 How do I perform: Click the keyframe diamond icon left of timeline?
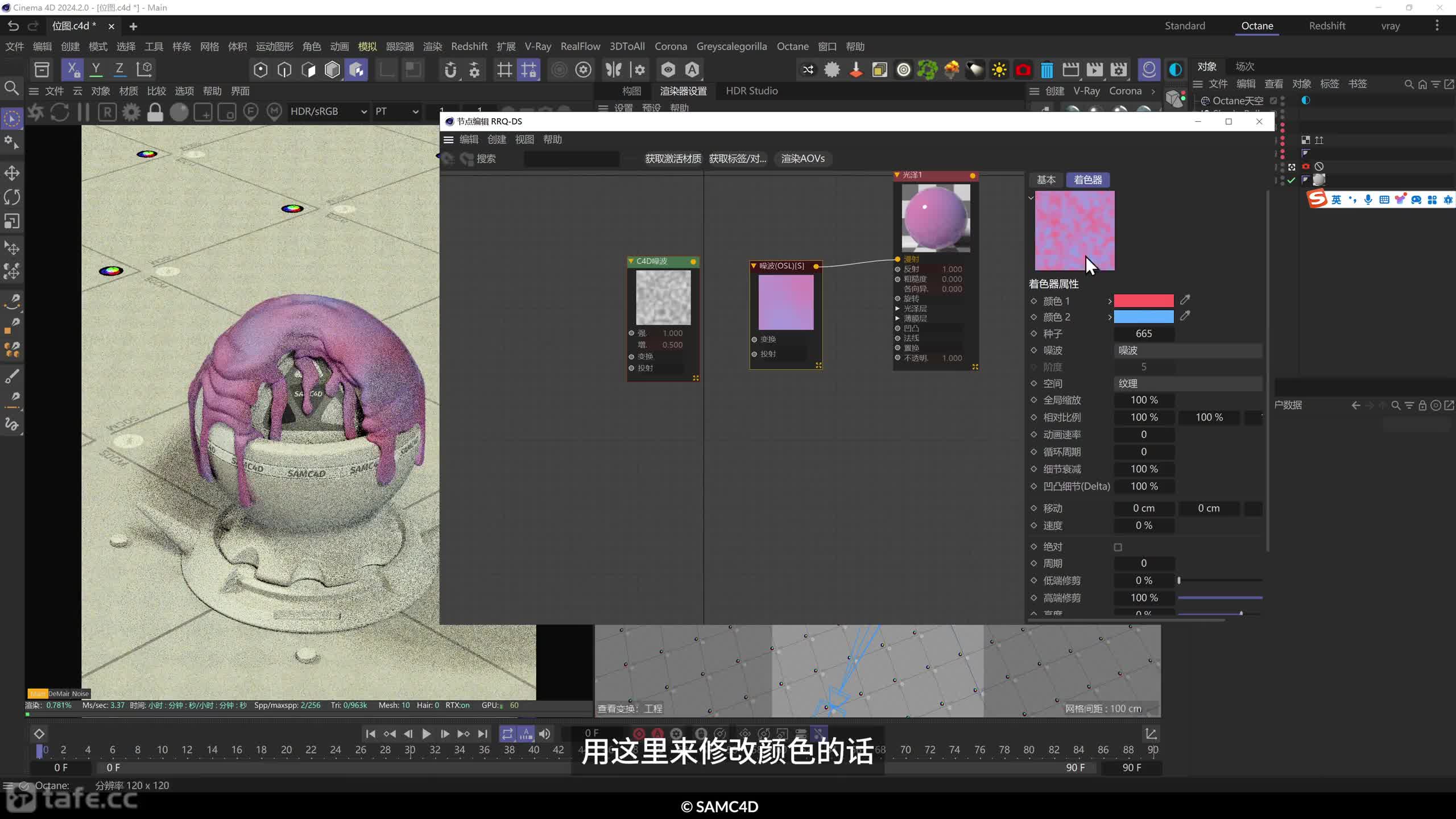tap(39, 734)
